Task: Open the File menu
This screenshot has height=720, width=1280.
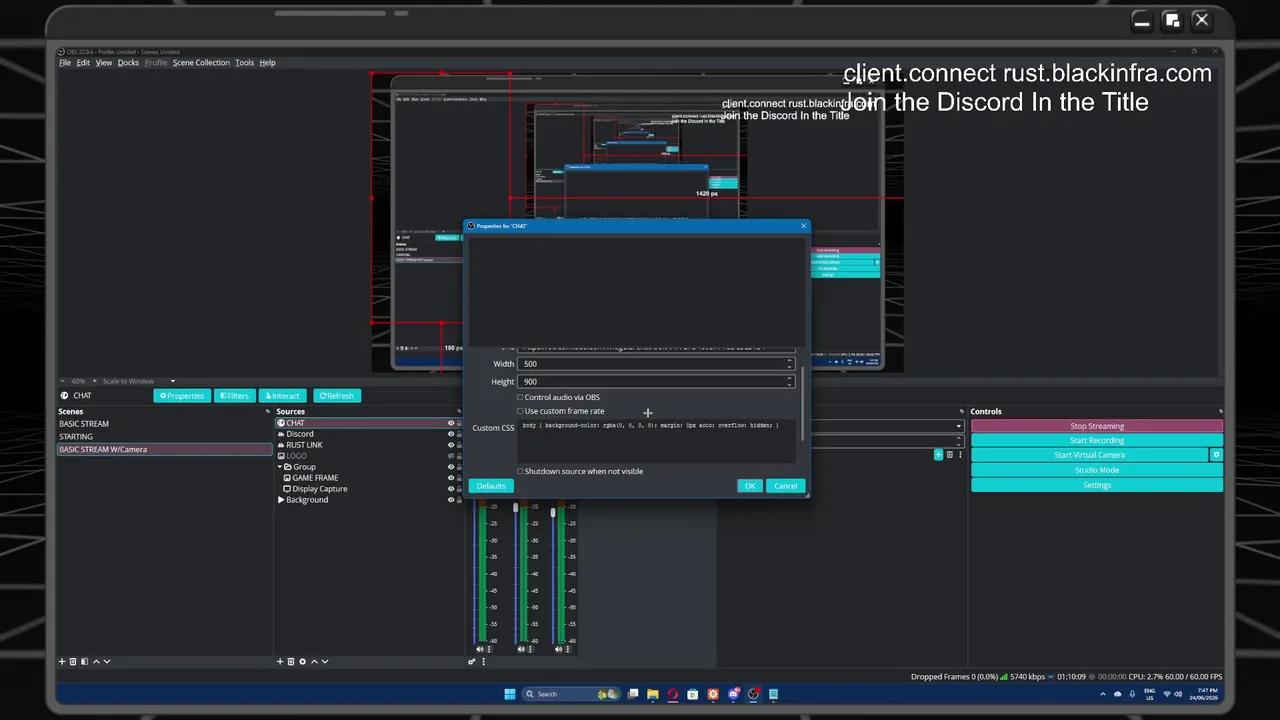Action: 65,63
